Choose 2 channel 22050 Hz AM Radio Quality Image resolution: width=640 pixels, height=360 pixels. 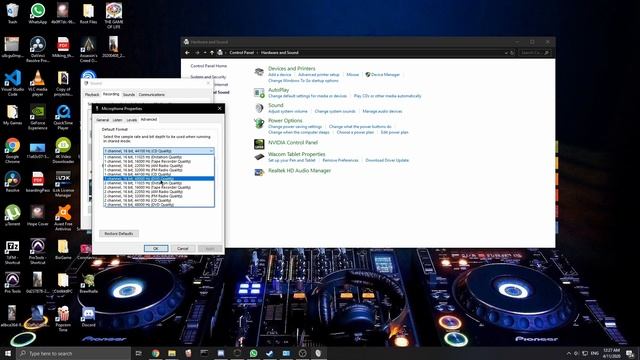pyautogui.click(x=159, y=191)
